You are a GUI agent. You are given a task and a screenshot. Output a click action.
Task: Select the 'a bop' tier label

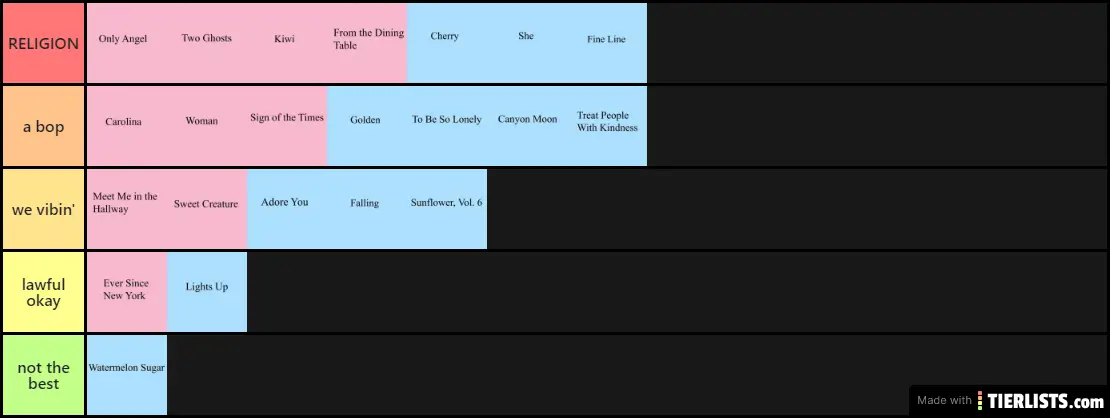click(x=43, y=126)
